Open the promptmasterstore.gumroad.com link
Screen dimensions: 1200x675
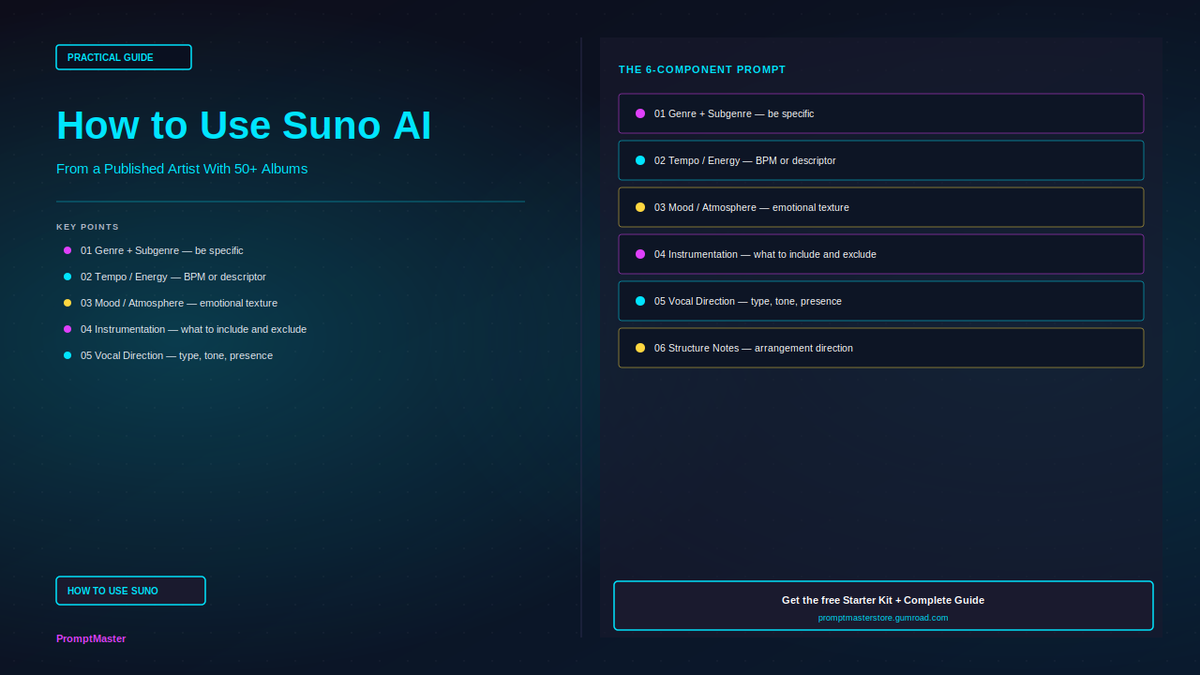point(883,618)
